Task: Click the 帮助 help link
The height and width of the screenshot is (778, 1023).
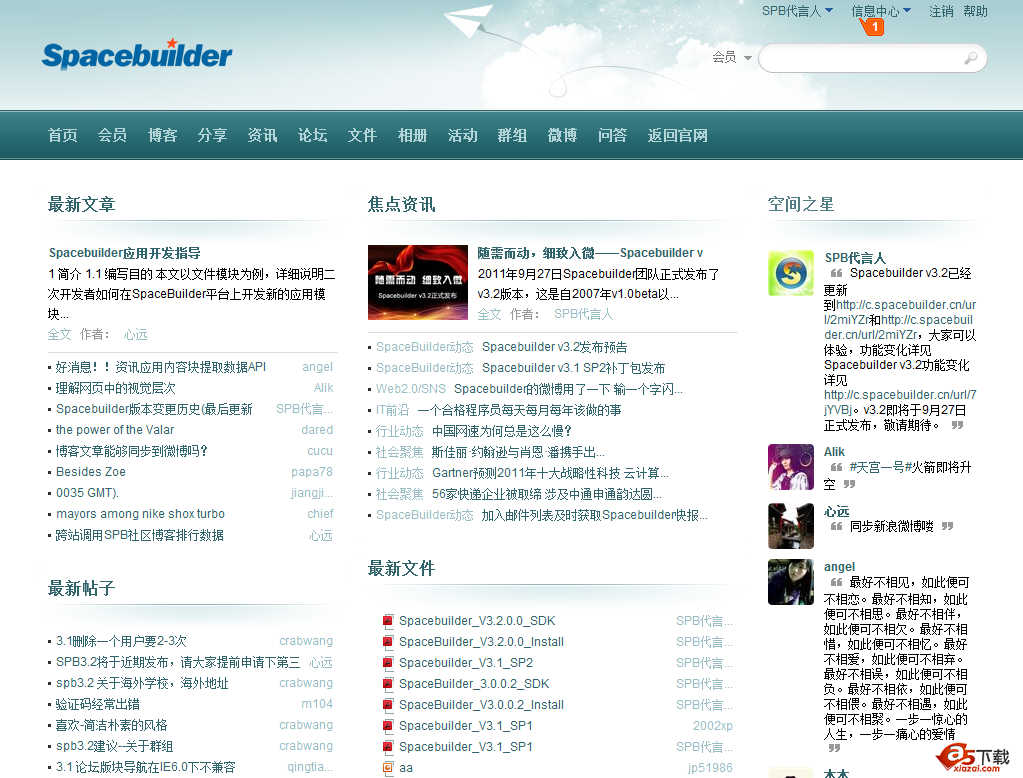Action: click(975, 11)
